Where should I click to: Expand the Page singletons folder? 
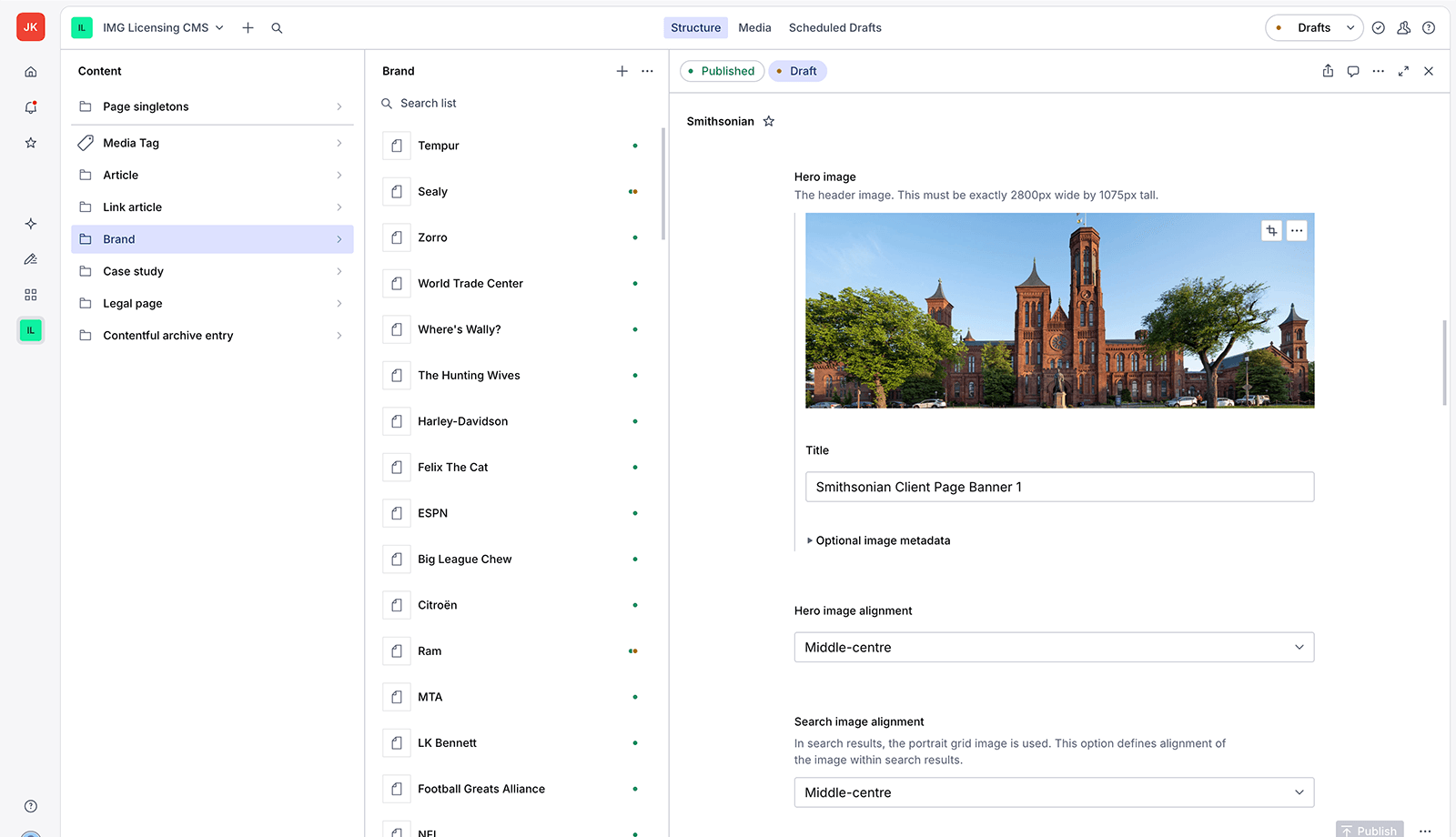click(212, 106)
